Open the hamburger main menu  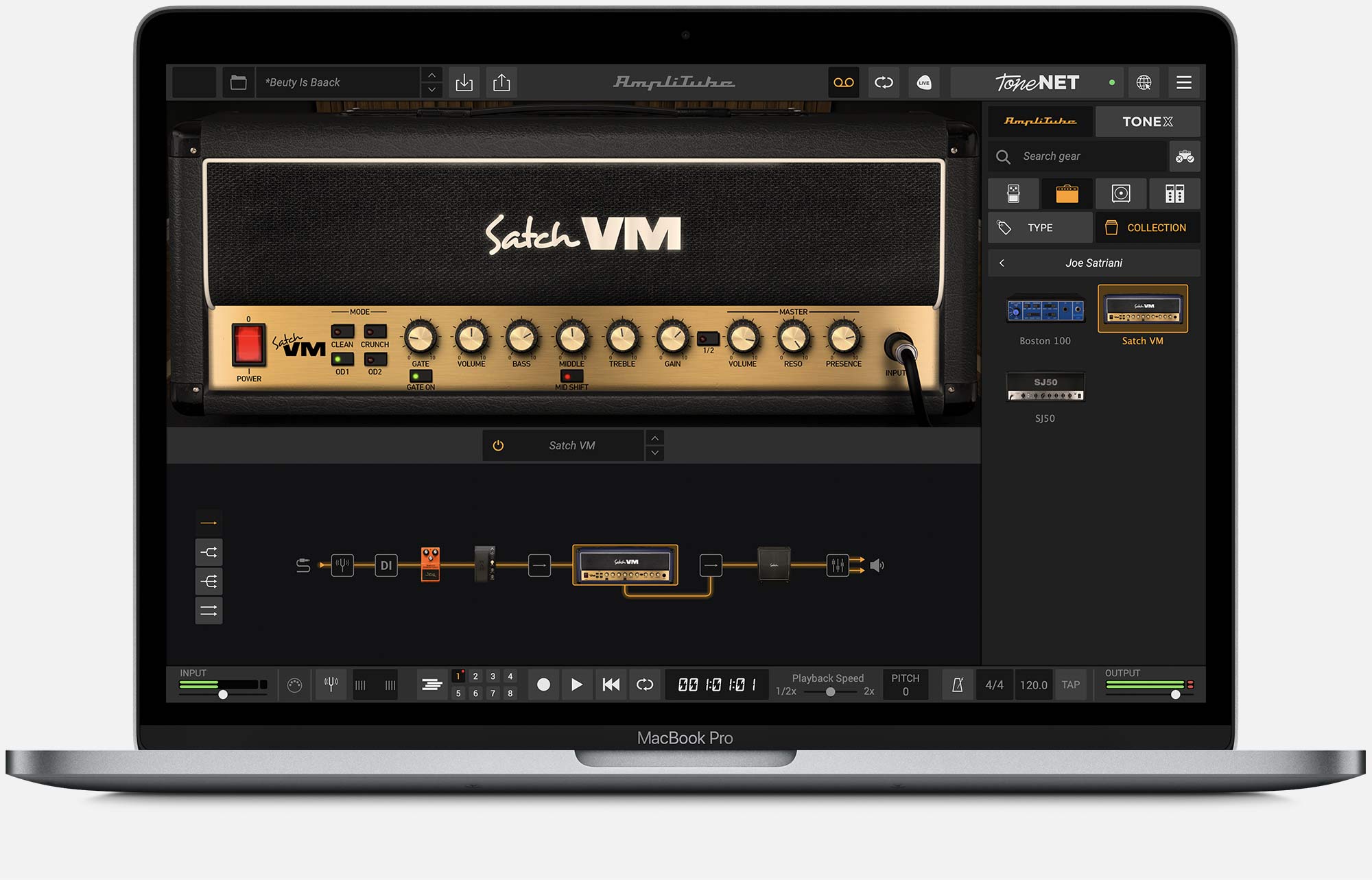tap(1184, 82)
